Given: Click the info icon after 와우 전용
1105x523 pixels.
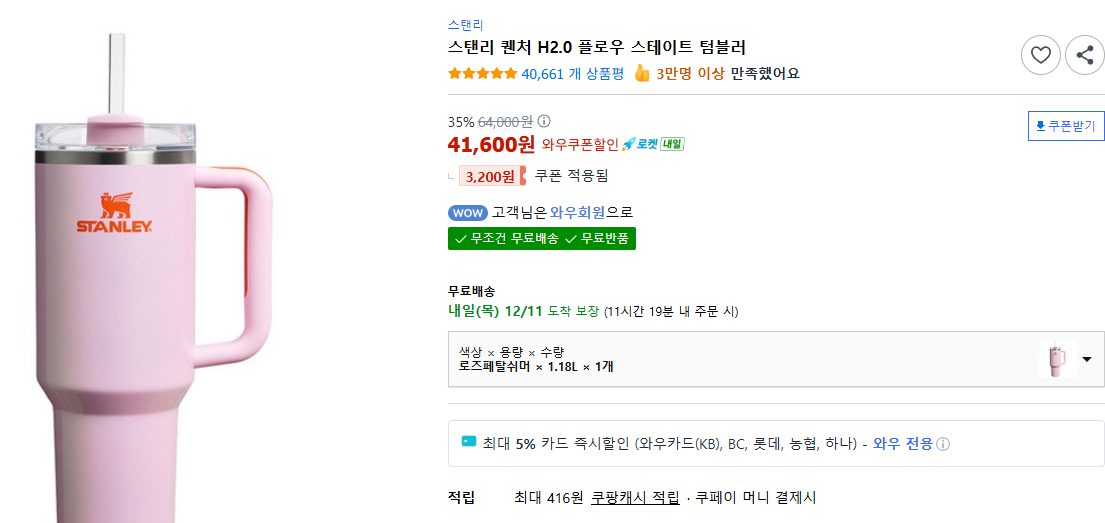Looking at the screenshot, I should pyautogui.click(x=943, y=443).
